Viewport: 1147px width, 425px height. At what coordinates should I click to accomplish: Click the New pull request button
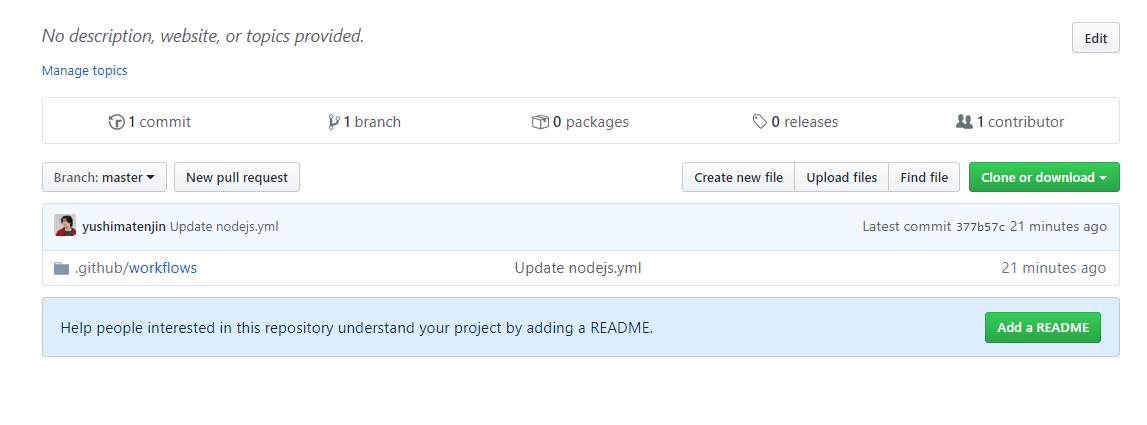pos(237,178)
